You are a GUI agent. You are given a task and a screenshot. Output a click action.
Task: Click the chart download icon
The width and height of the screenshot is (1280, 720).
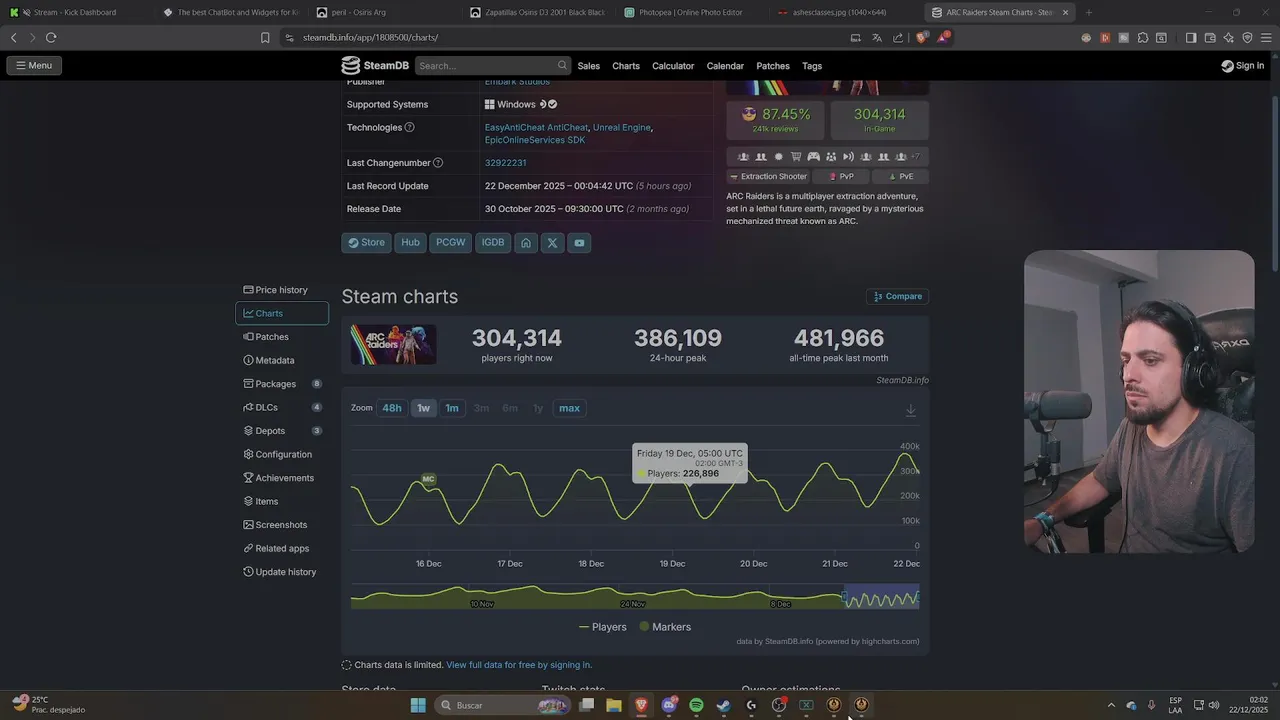(x=910, y=411)
